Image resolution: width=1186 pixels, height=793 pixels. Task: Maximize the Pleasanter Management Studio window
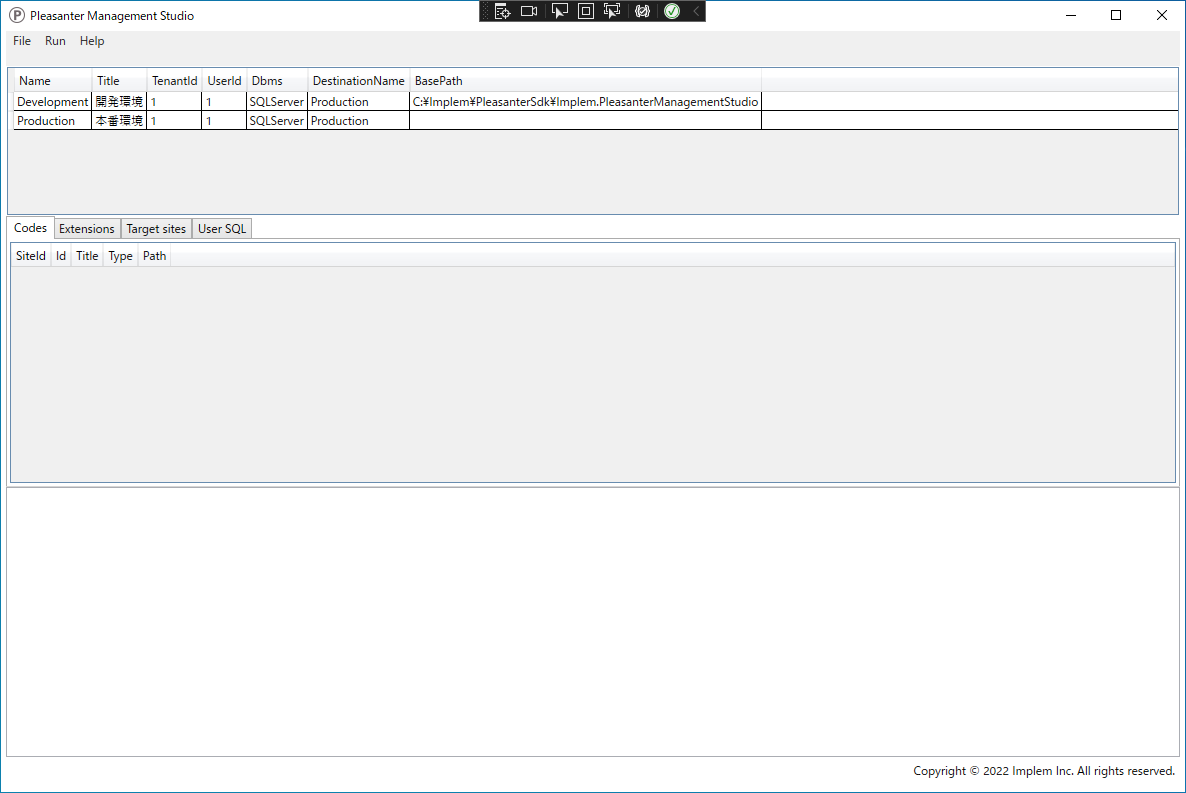(x=1116, y=15)
